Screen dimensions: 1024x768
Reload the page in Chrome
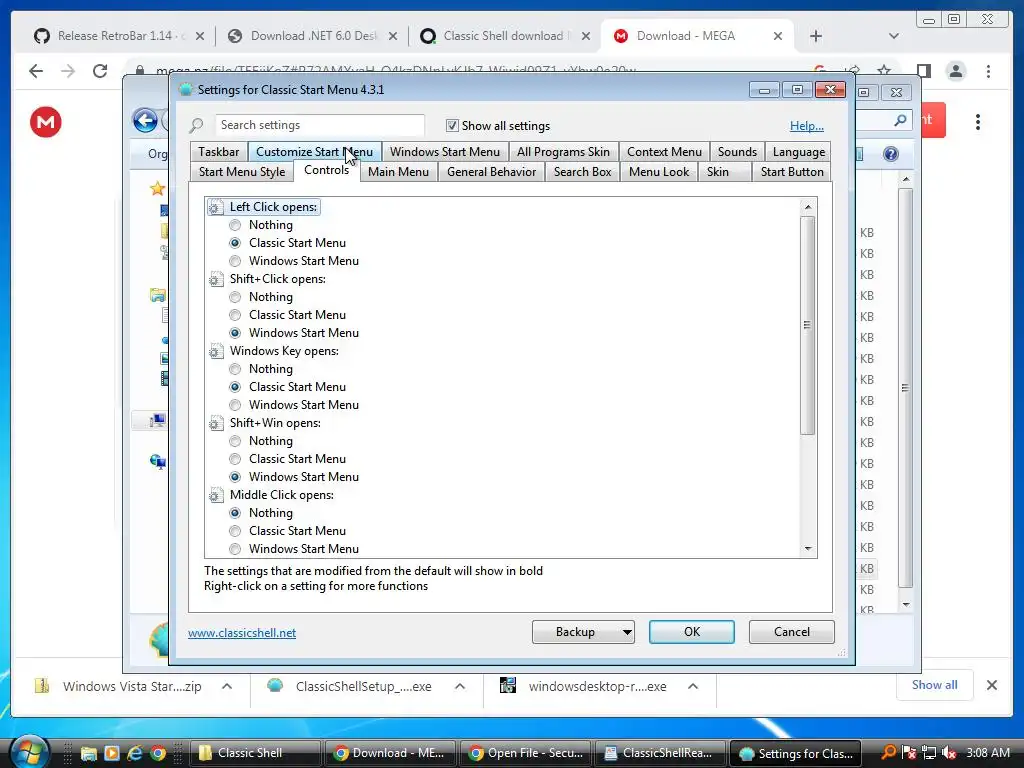[100, 71]
